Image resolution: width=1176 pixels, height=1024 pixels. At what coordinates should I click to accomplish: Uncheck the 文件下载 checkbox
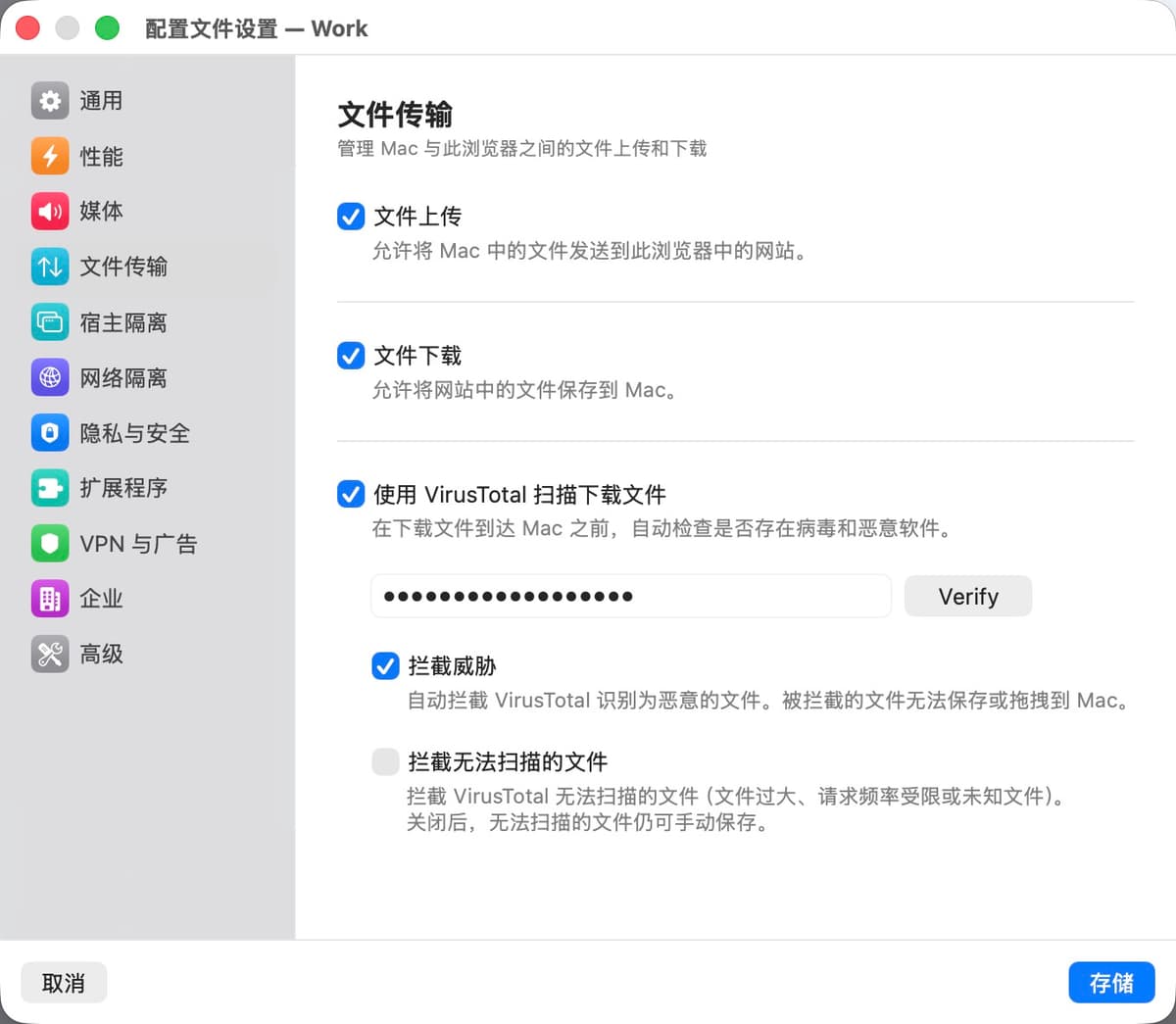pyautogui.click(x=351, y=355)
